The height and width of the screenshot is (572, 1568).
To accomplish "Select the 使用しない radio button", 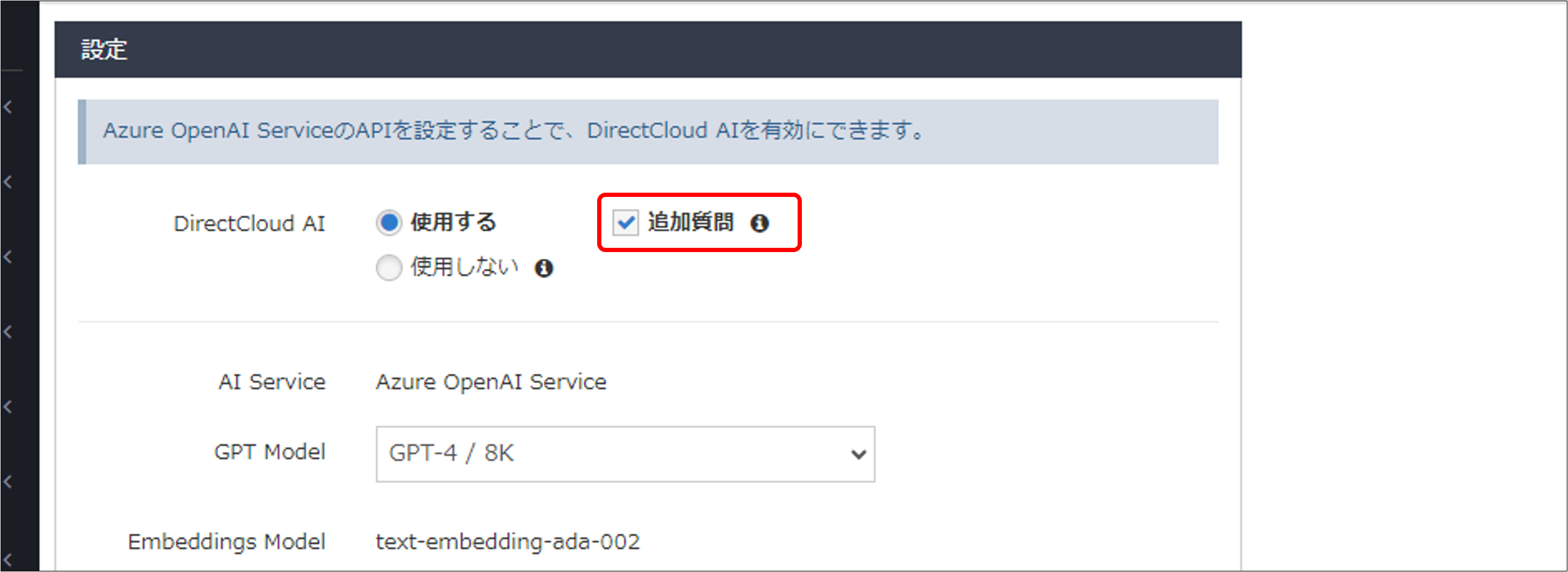I will (x=389, y=267).
